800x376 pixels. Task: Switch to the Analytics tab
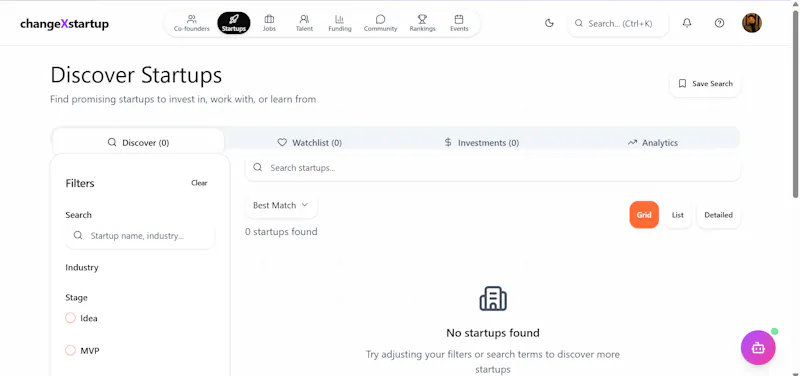tap(653, 143)
